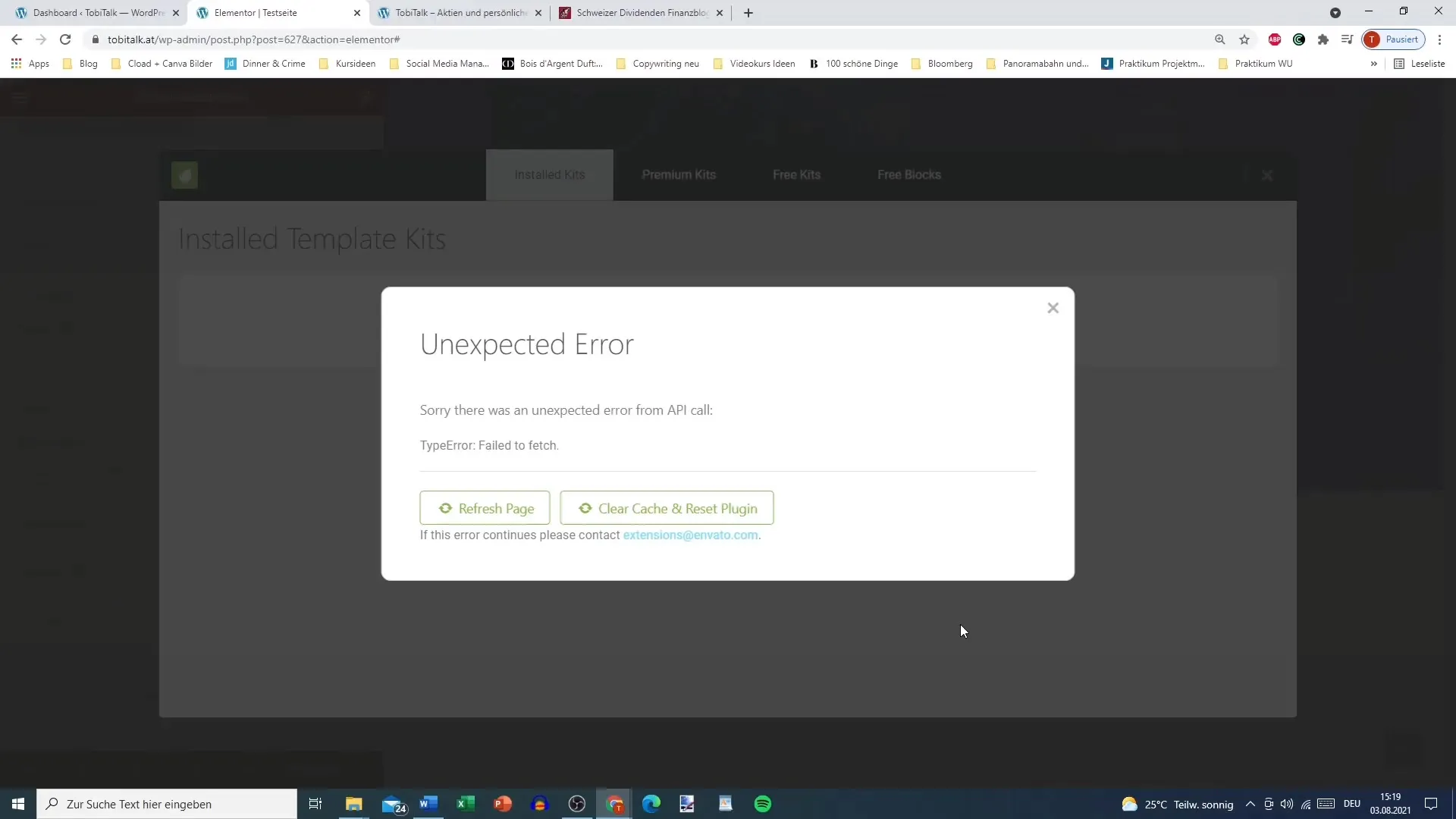Viewport: 1456px width, 819px height.
Task: Open the 100 schöne Dinge bookmark
Action: pos(853,64)
